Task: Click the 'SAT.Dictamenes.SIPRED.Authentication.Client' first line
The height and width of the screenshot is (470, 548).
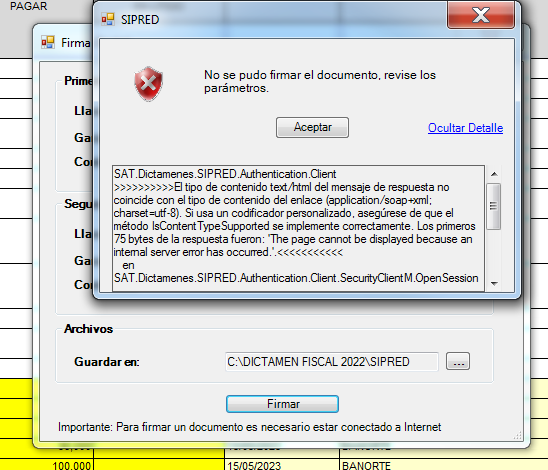Action: [225, 174]
